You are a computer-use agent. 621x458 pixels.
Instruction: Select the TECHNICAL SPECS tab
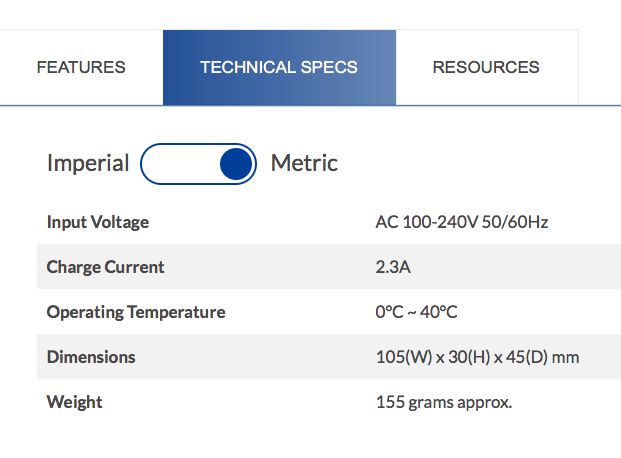tap(279, 68)
